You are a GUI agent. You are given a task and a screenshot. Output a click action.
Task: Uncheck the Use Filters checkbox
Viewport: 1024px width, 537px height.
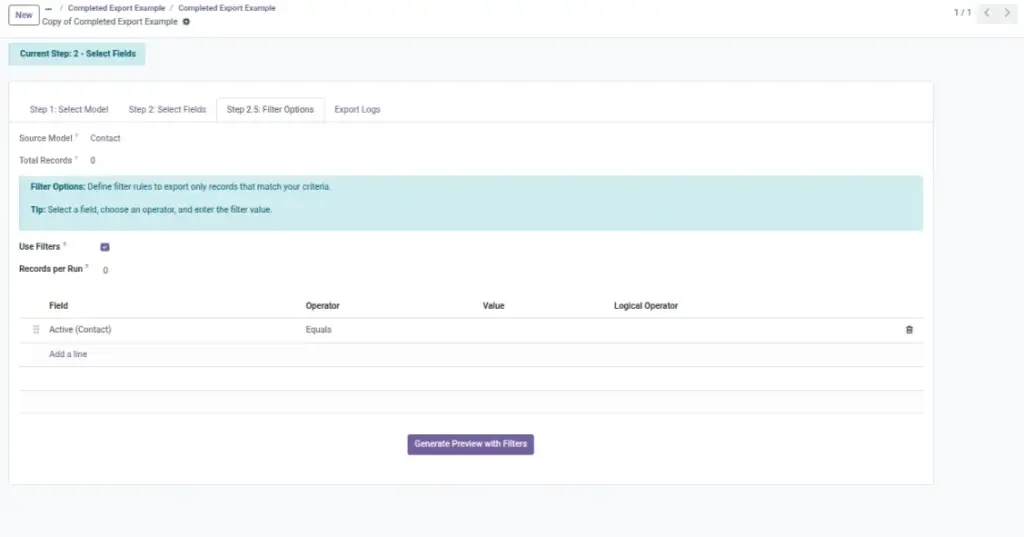[104, 247]
